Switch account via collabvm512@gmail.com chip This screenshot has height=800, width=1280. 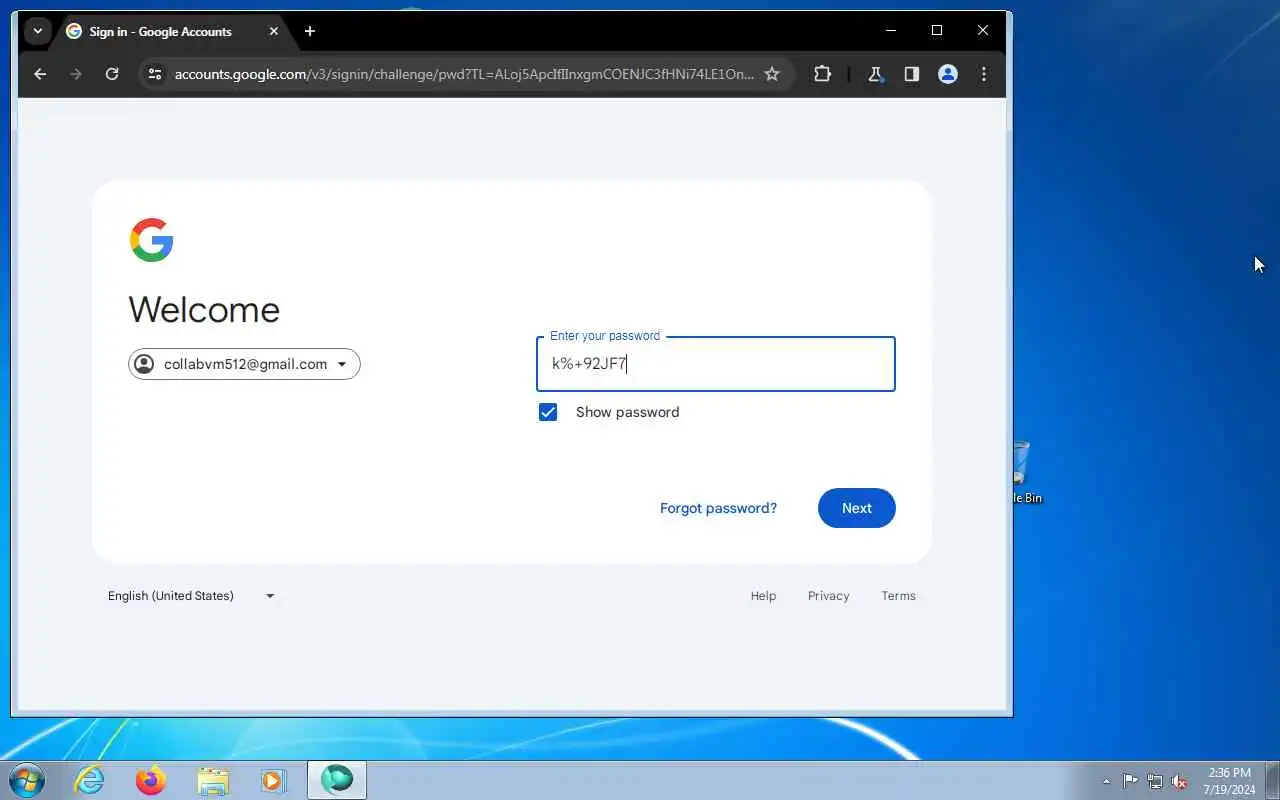tap(244, 364)
